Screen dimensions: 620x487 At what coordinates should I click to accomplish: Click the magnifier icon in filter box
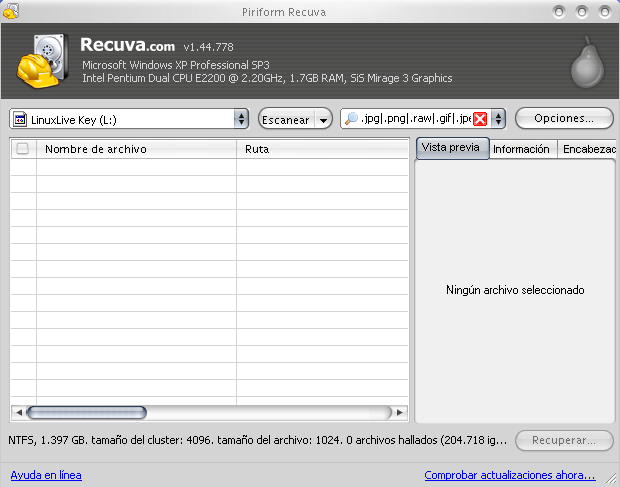click(351, 118)
